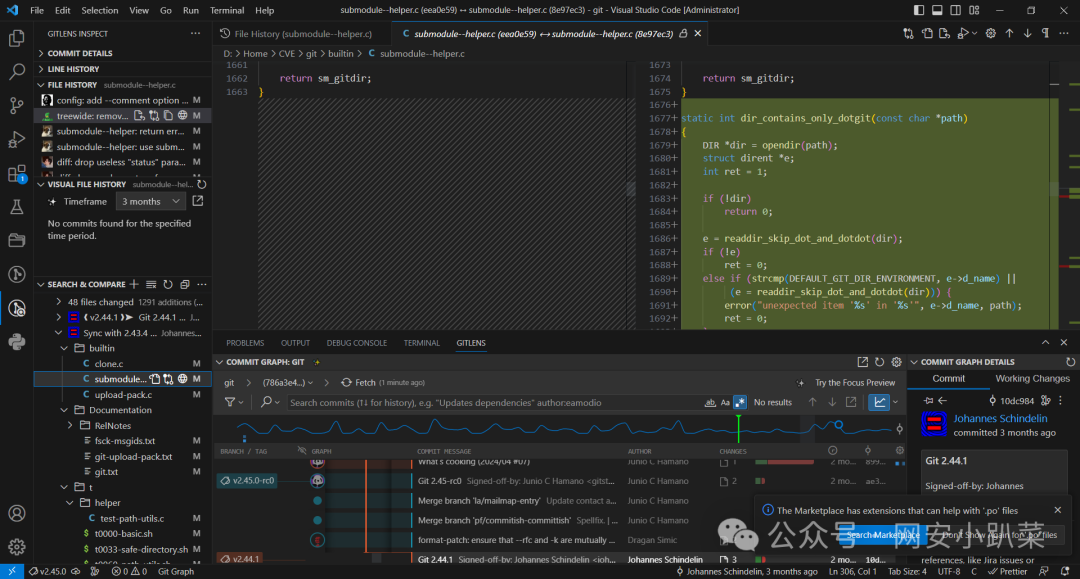Open the Python icon in activity bar
The image size is (1080, 579).
point(16,342)
